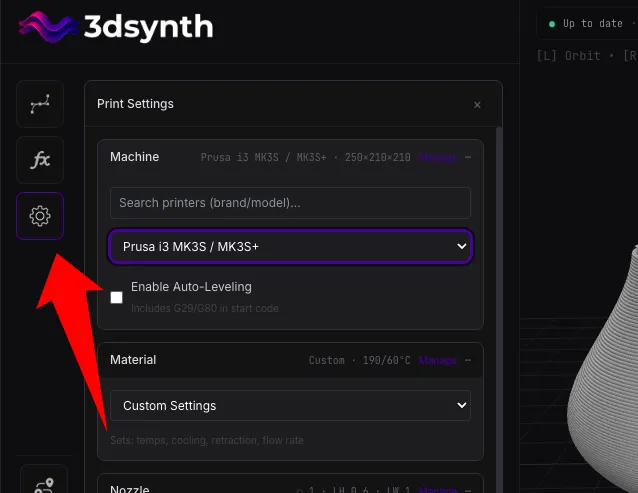Click the Material section header title

[133, 360]
